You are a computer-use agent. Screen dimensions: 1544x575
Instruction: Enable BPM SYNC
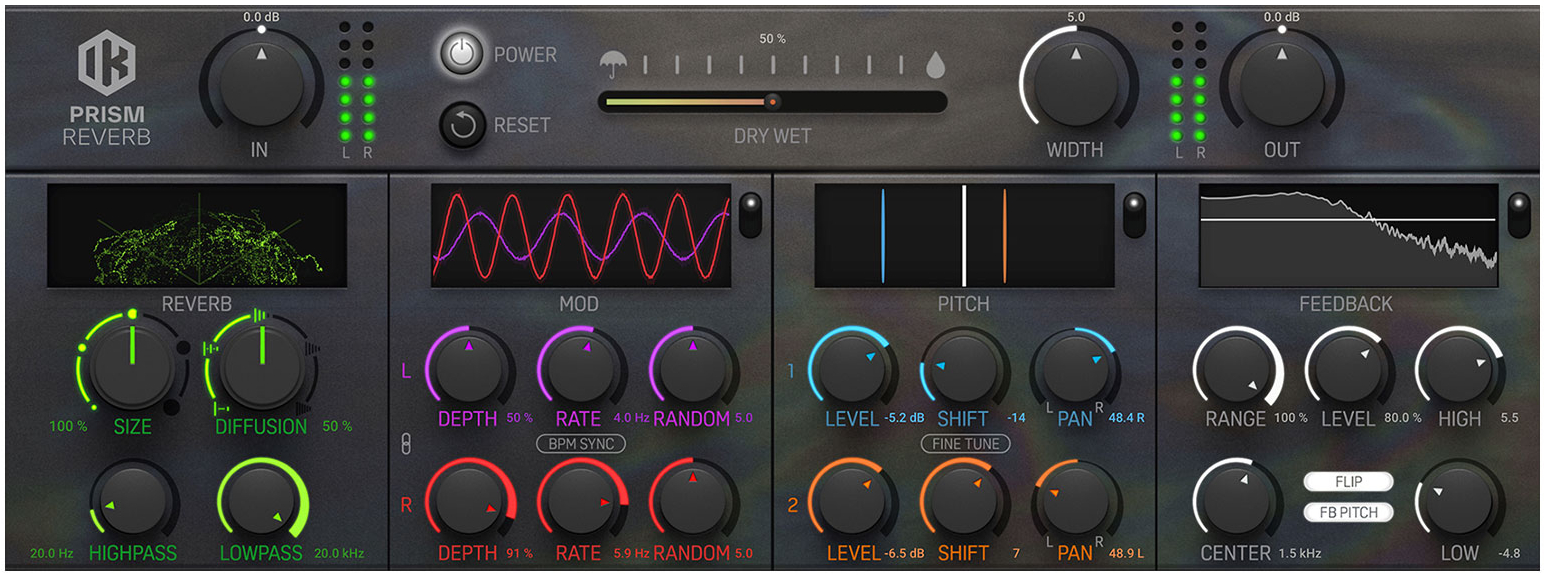581,443
